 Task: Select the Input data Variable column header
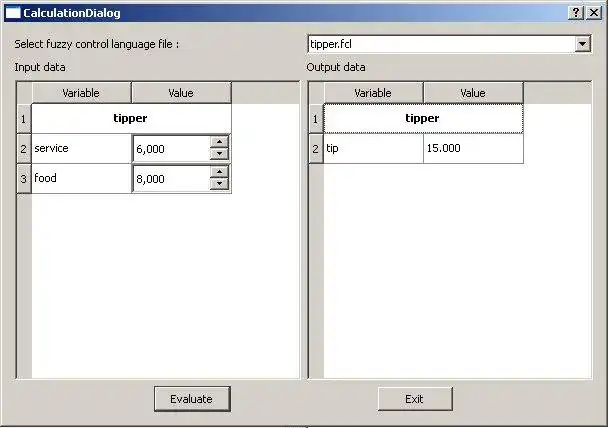[81, 93]
